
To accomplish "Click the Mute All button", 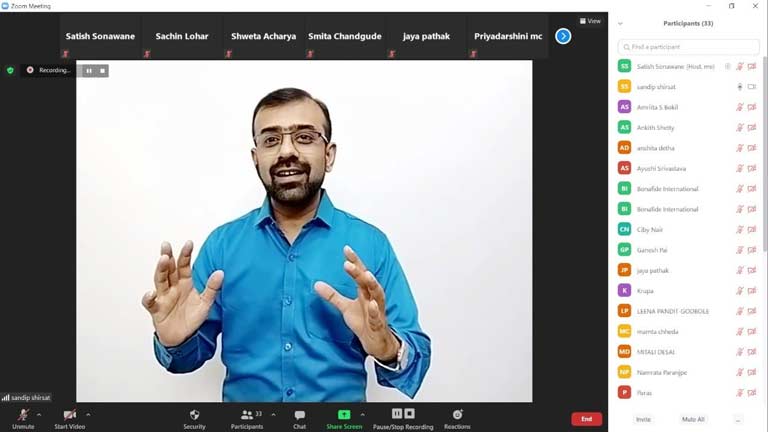I will point(693,419).
